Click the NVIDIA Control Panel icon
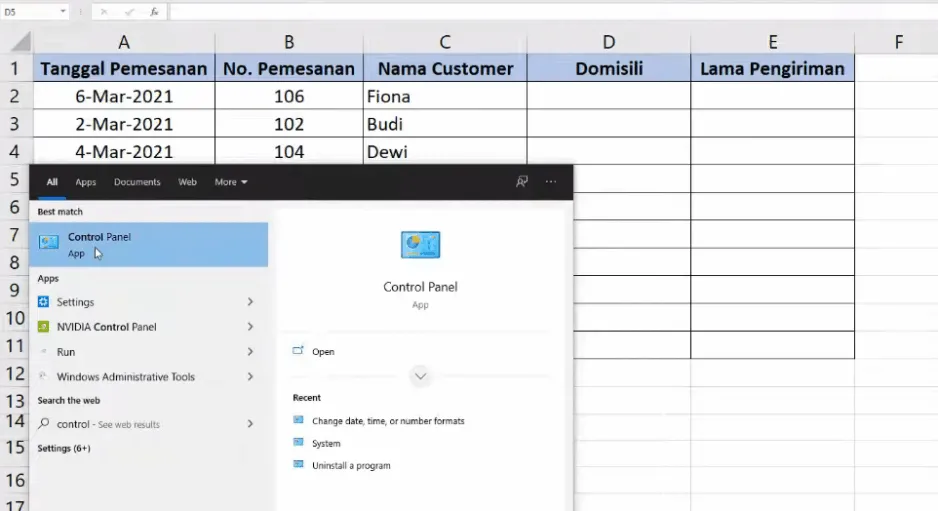This screenshot has width=938, height=511. click(43, 327)
